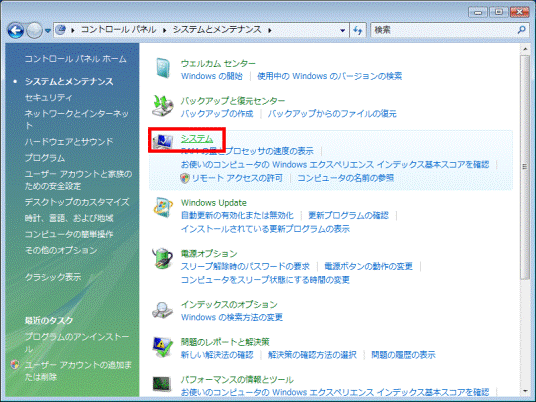This screenshot has width=536, height=402.
Task: Select システムとメンテナンス in the sidebar
Action: pos(69,81)
